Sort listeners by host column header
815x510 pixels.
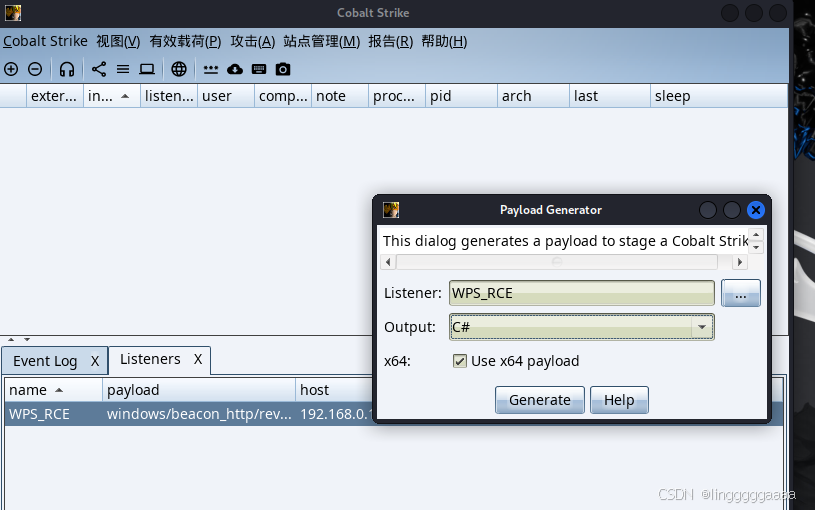point(334,390)
